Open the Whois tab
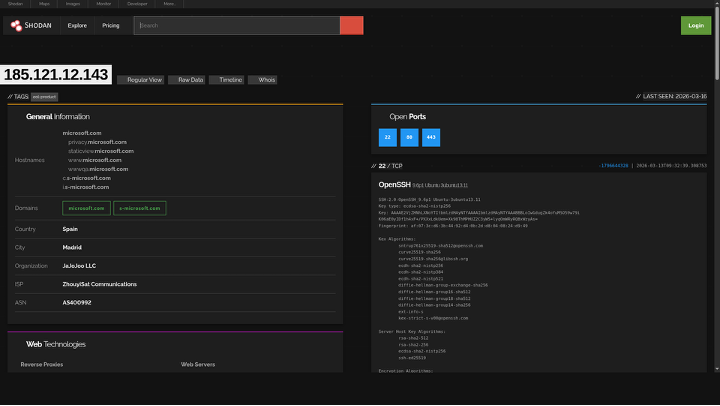This screenshot has width=720, height=406. pos(264,79)
